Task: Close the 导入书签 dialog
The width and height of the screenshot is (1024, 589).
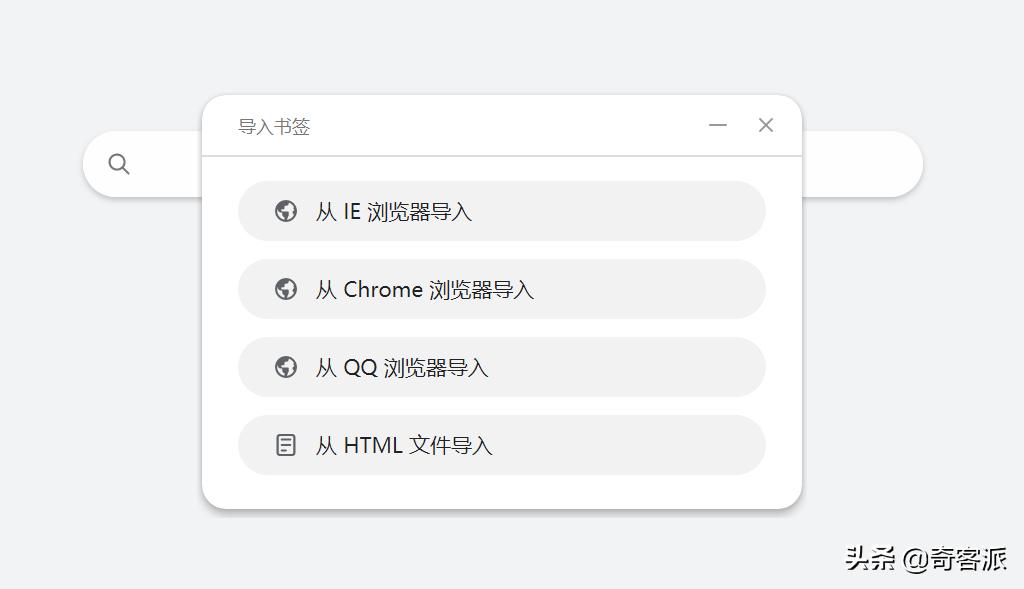Action: point(766,125)
